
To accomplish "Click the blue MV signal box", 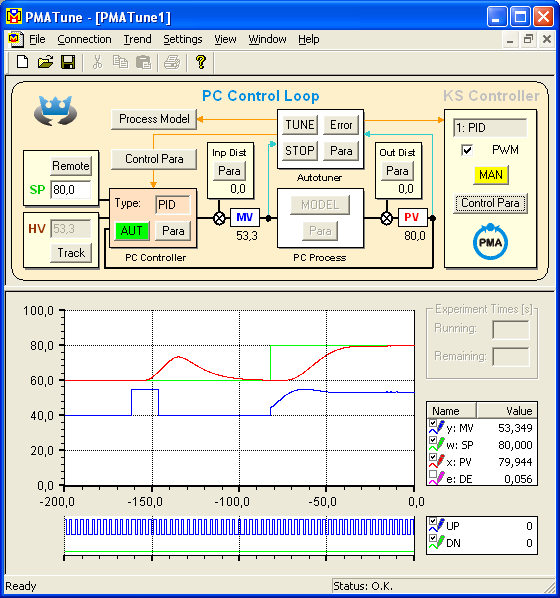I will 245,217.
